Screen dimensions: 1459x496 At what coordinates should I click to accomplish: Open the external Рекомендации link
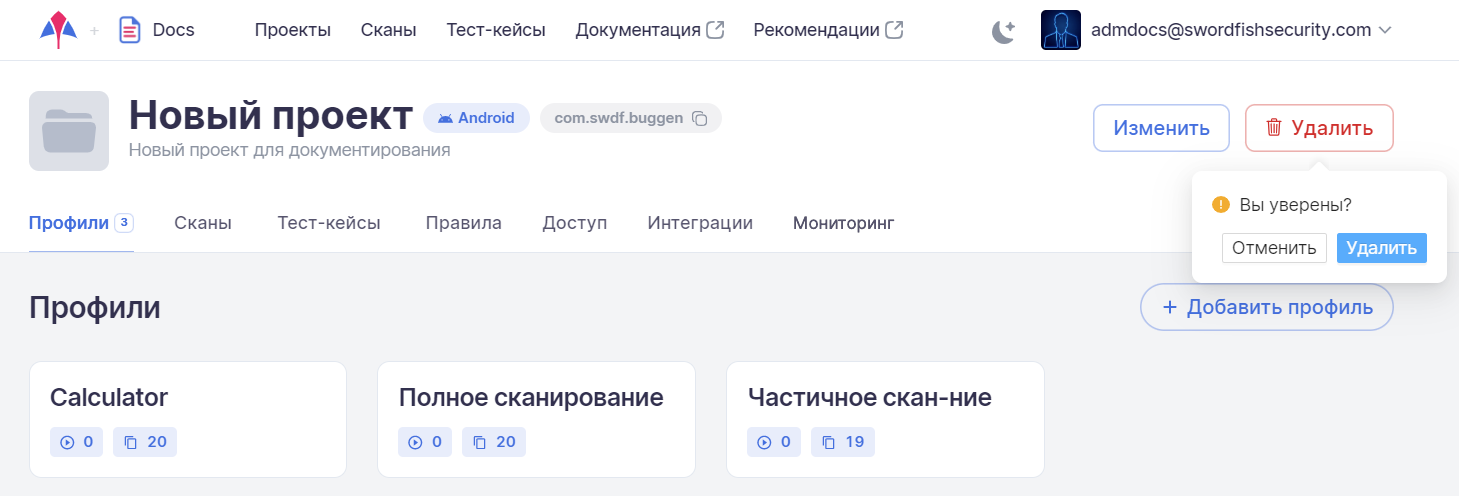[828, 30]
